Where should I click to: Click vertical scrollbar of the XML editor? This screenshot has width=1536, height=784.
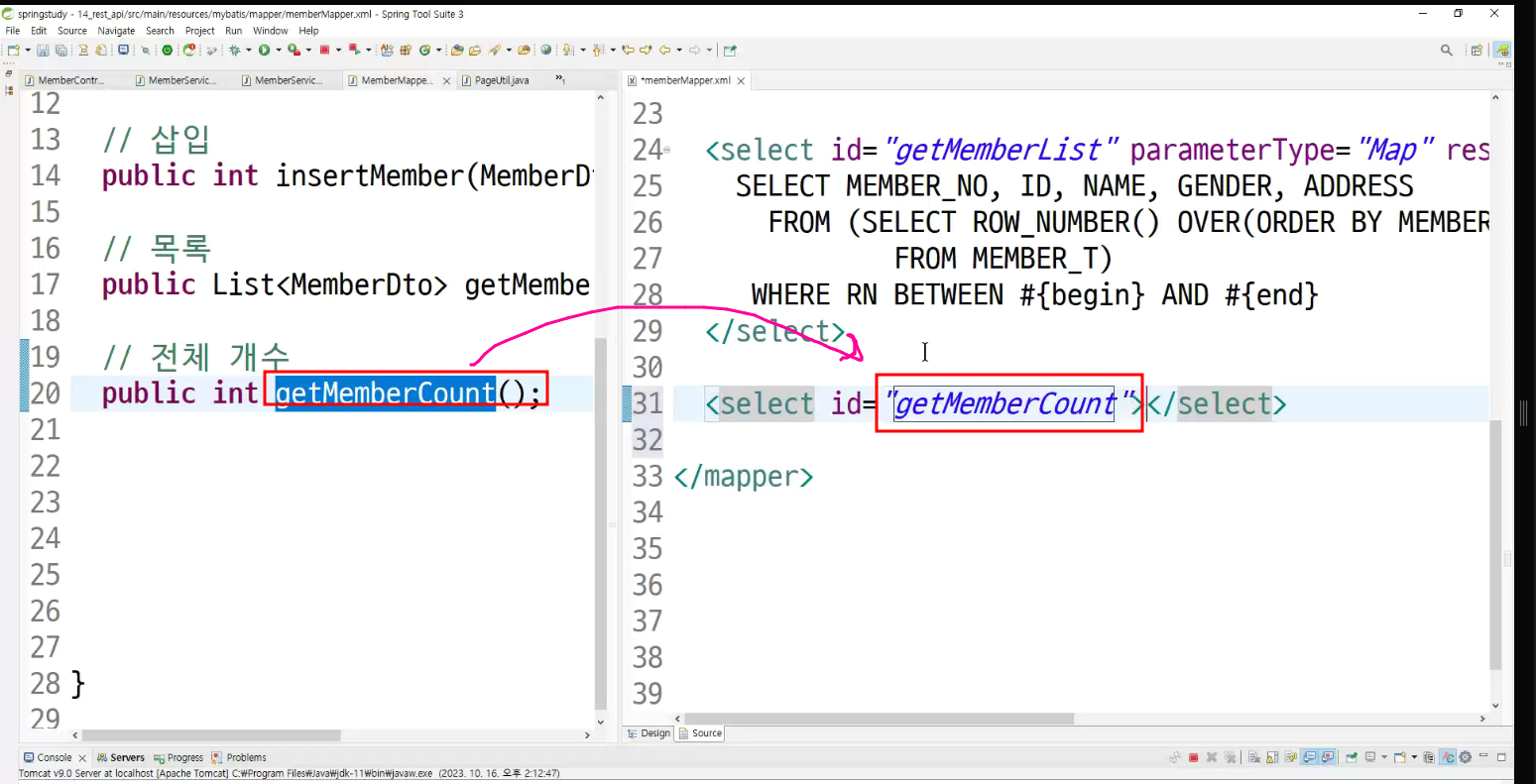(x=1495, y=545)
